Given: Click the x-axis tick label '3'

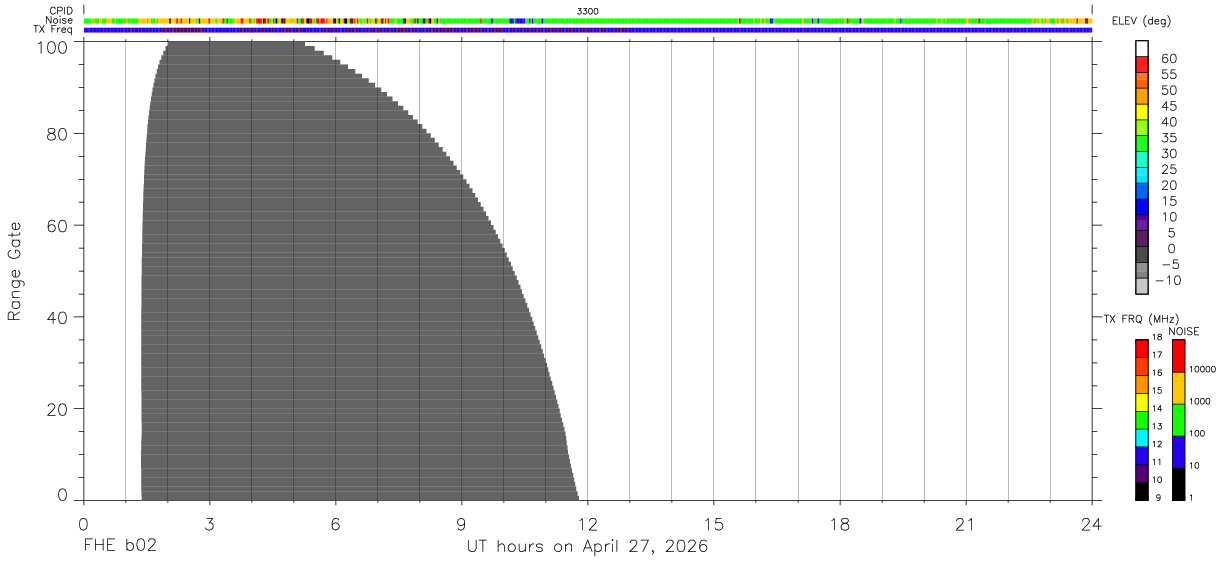Looking at the screenshot, I should click(209, 524).
